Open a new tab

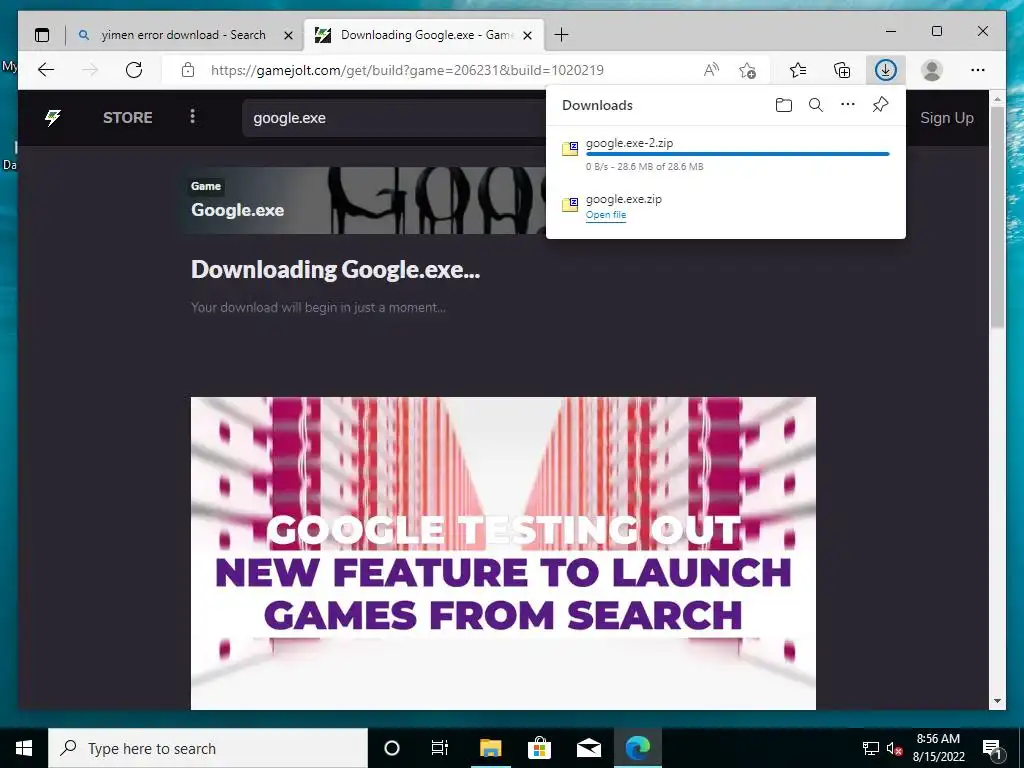coord(561,35)
